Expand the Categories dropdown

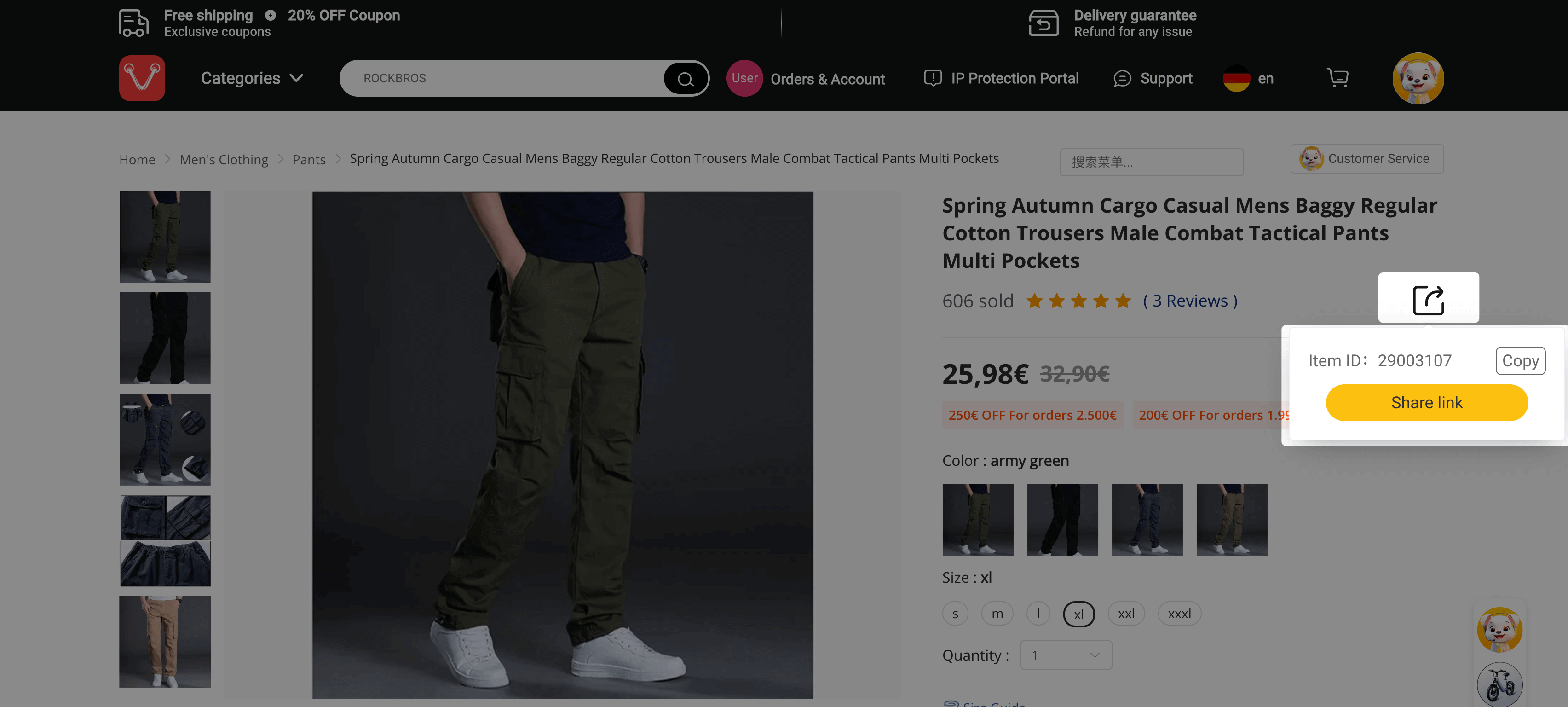pos(251,78)
